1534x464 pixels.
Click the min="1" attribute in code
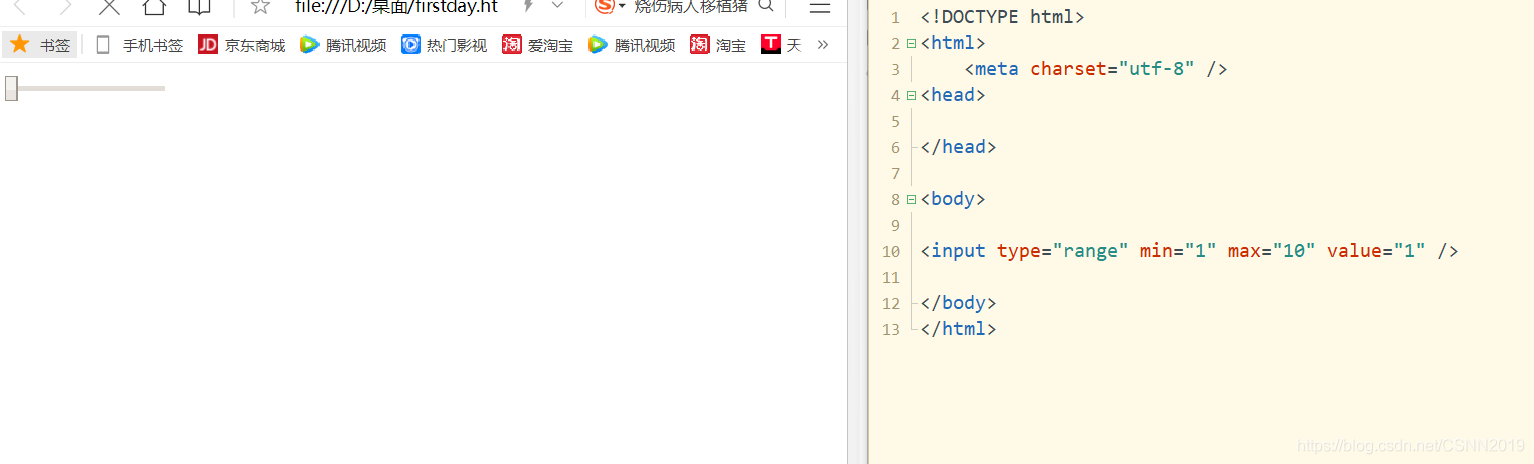pos(1178,251)
